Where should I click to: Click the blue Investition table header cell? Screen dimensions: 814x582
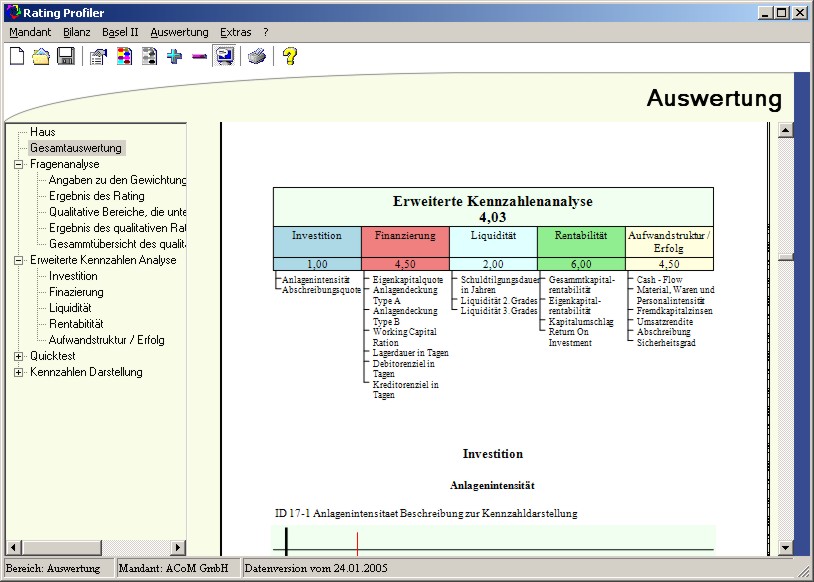pyautogui.click(x=317, y=241)
